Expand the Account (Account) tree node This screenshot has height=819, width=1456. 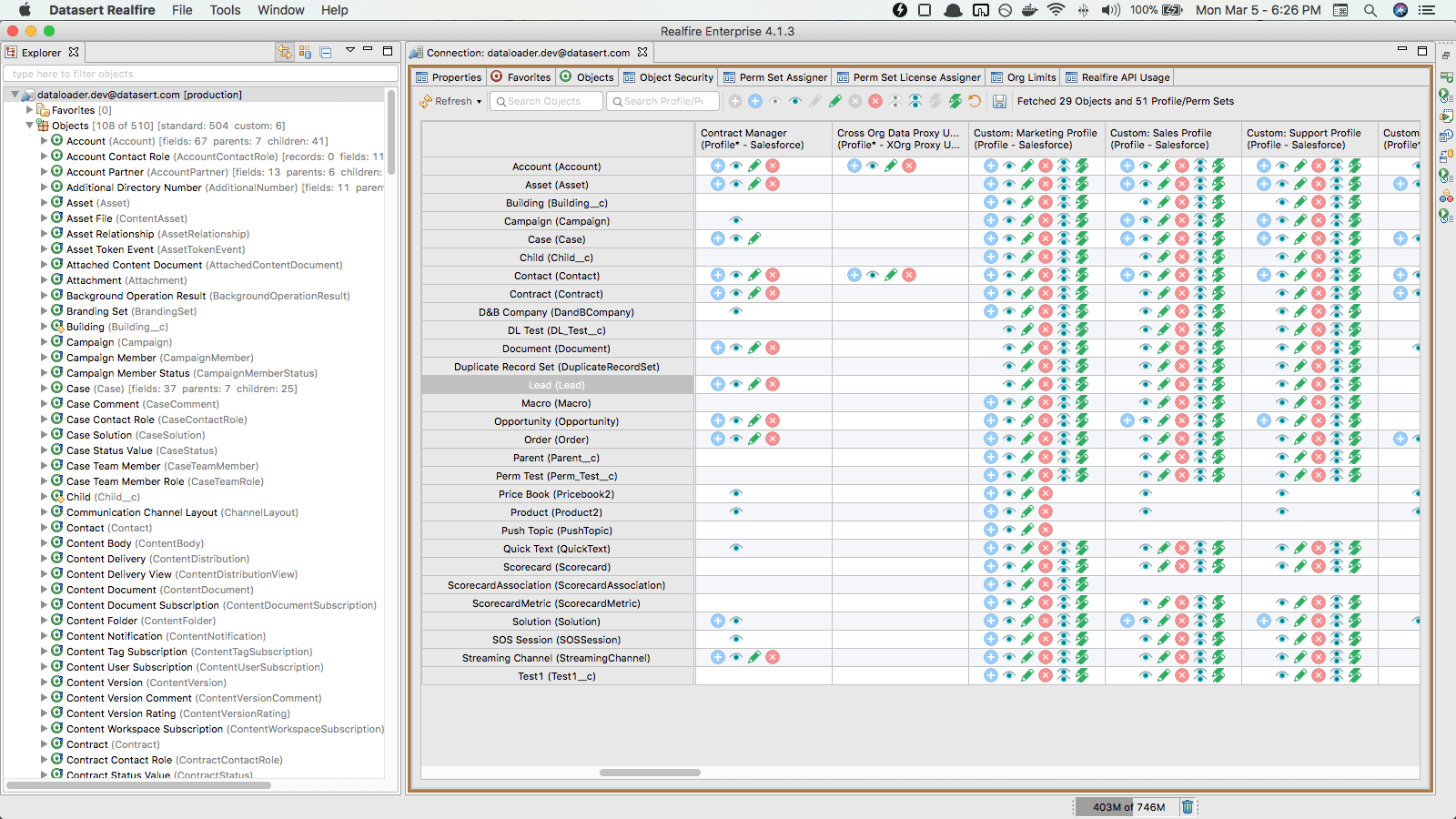coord(44,141)
